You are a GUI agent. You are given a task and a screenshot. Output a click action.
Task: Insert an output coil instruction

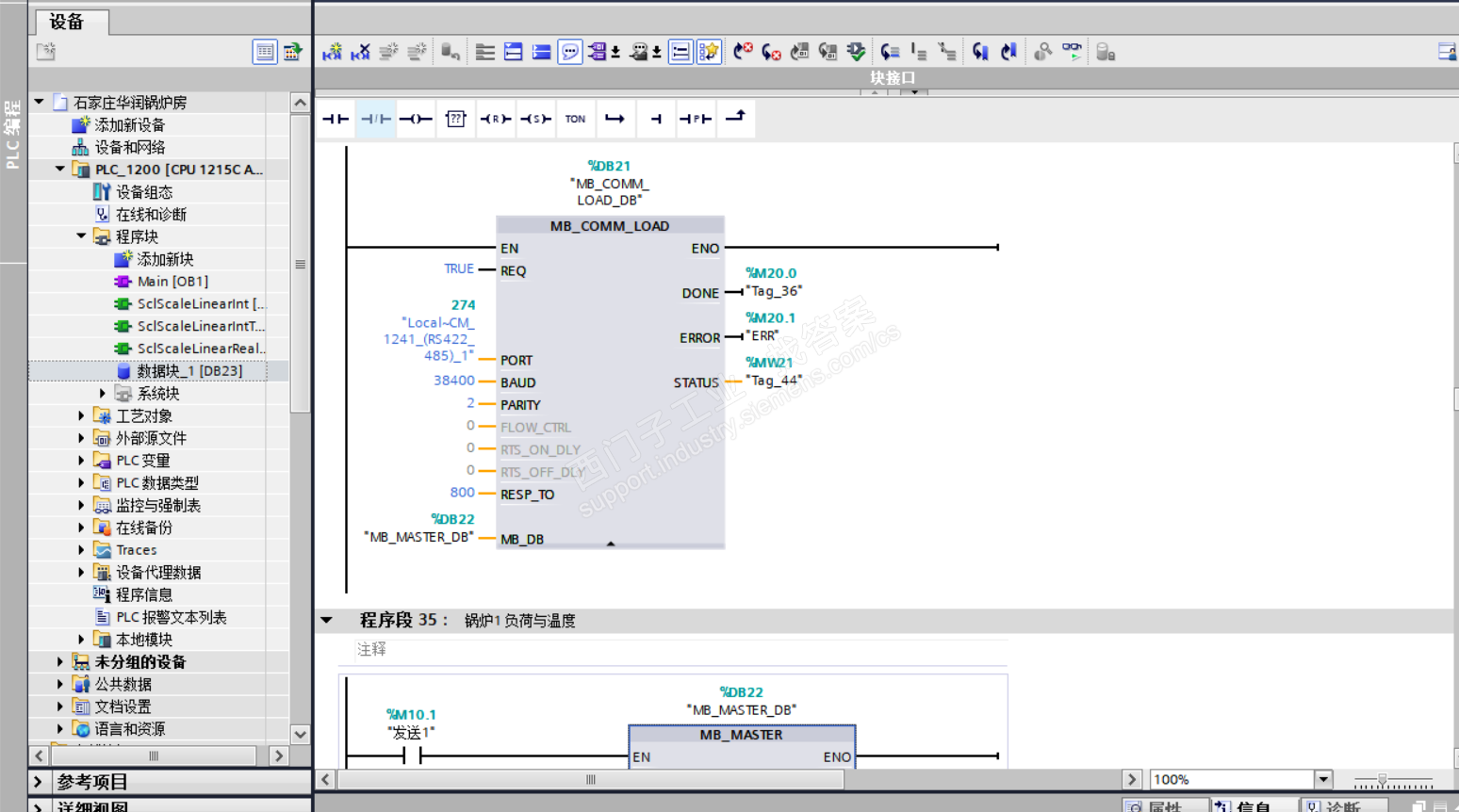(x=415, y=119)
